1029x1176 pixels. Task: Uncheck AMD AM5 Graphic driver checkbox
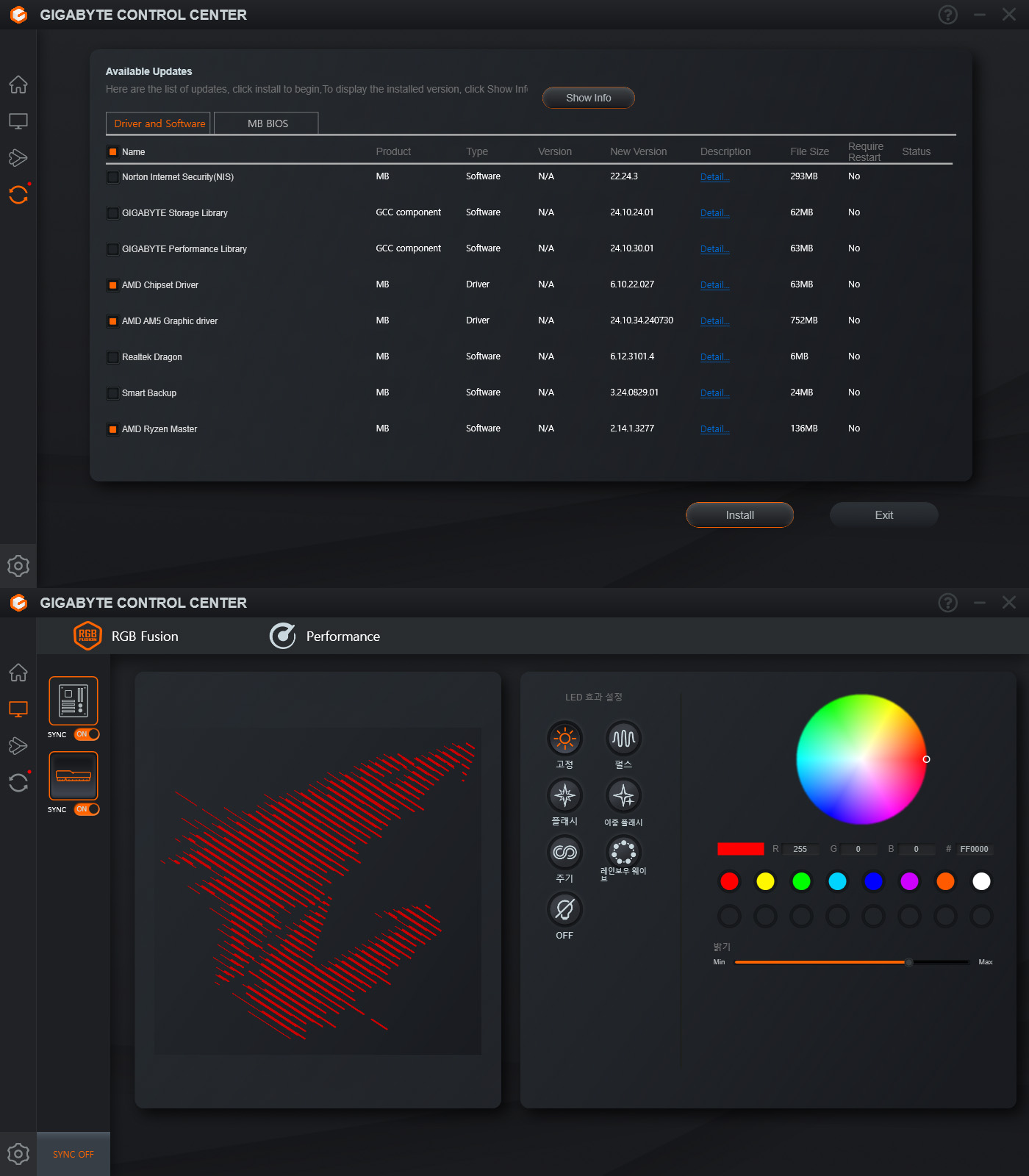113,321
